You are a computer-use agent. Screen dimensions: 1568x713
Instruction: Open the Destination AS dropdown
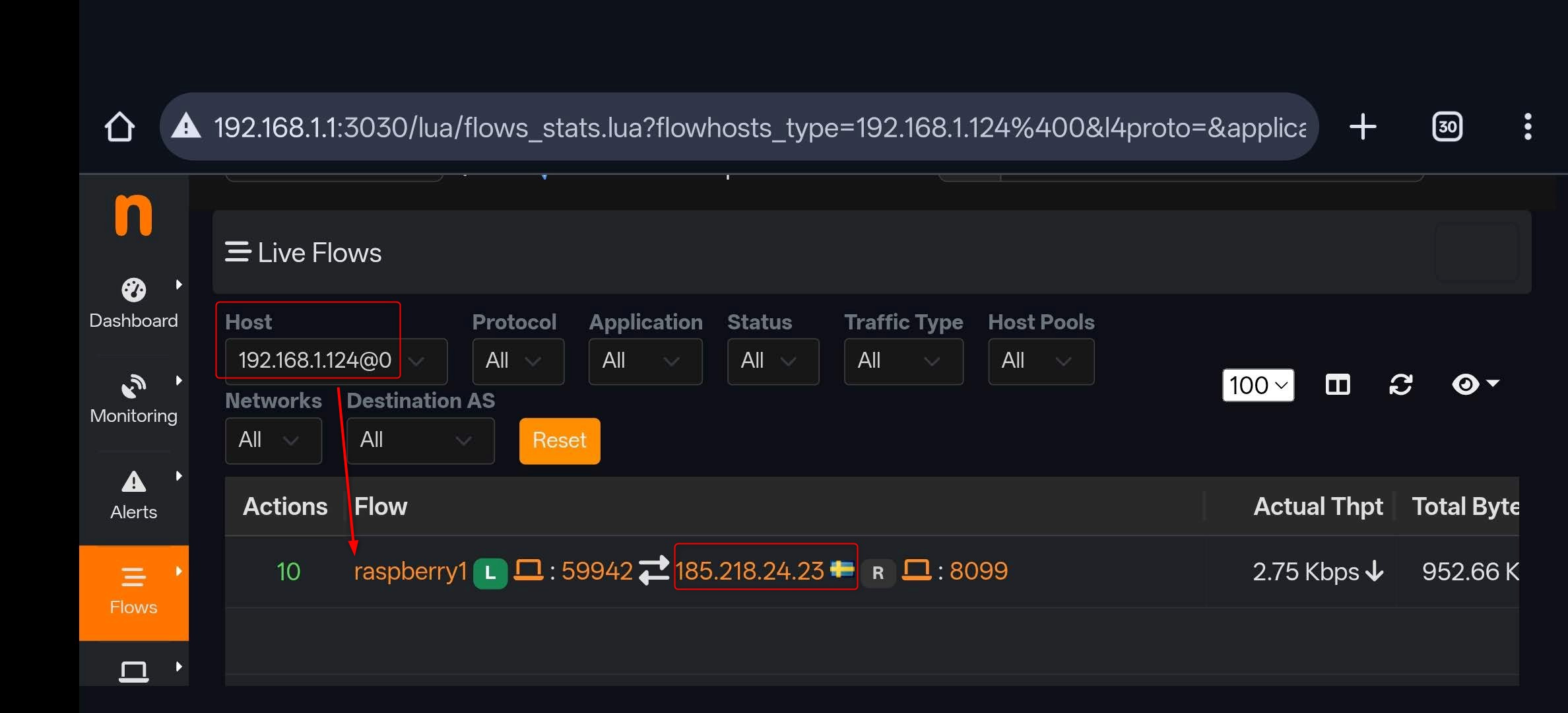pos(420,440)
